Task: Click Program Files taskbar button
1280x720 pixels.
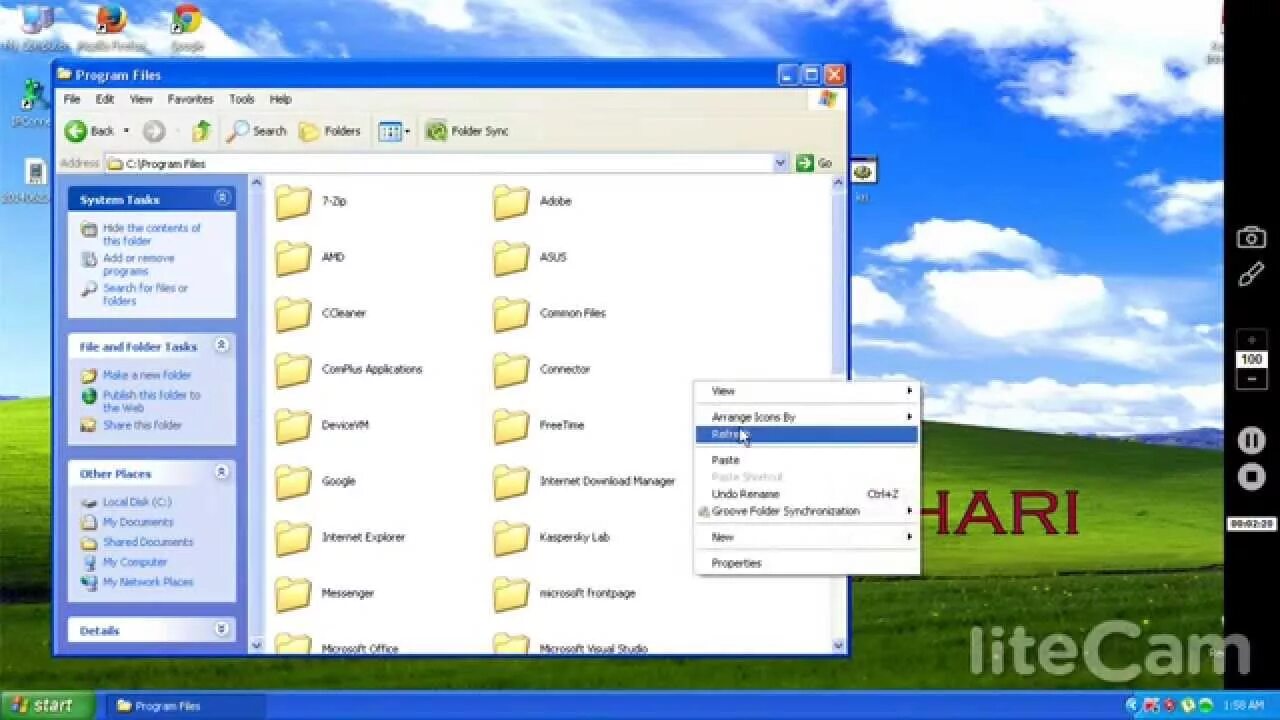Action: (184, 705)
